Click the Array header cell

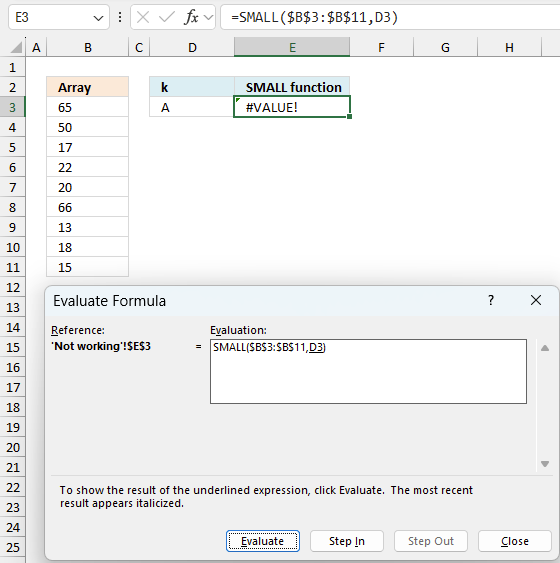coord(88,87)
